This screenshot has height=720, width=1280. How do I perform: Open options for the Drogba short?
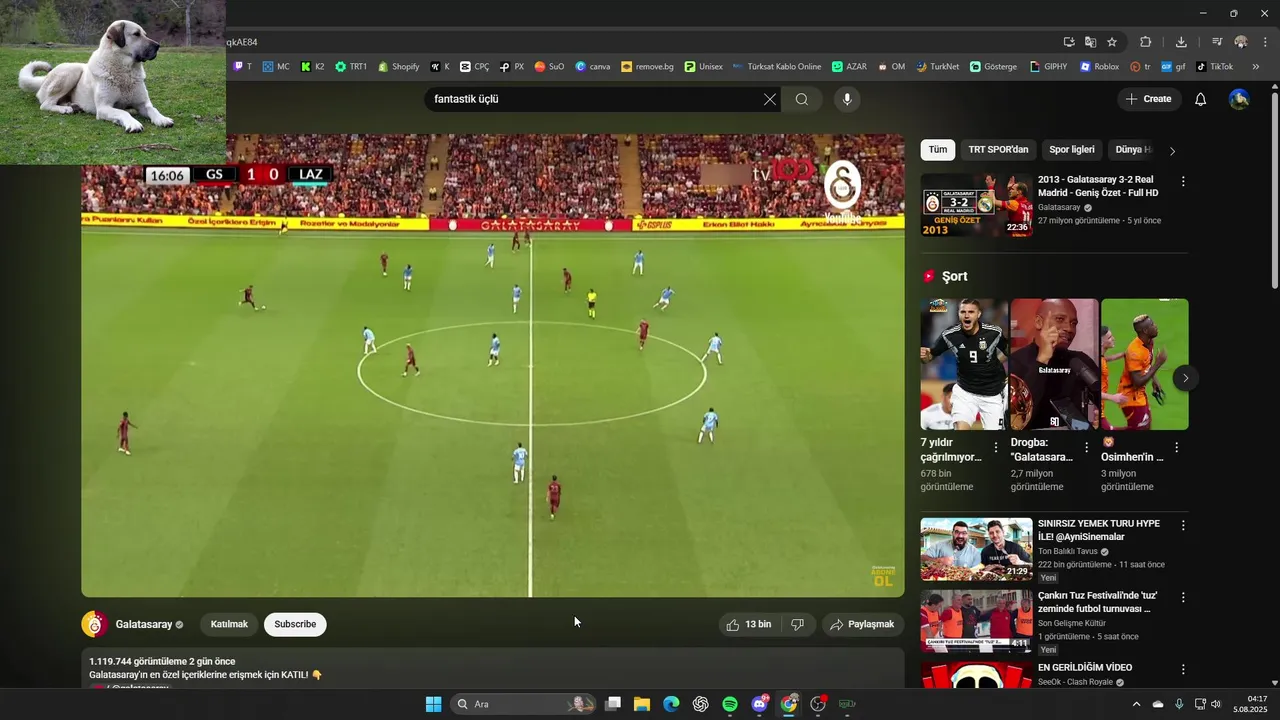[x=1086, y=447]
